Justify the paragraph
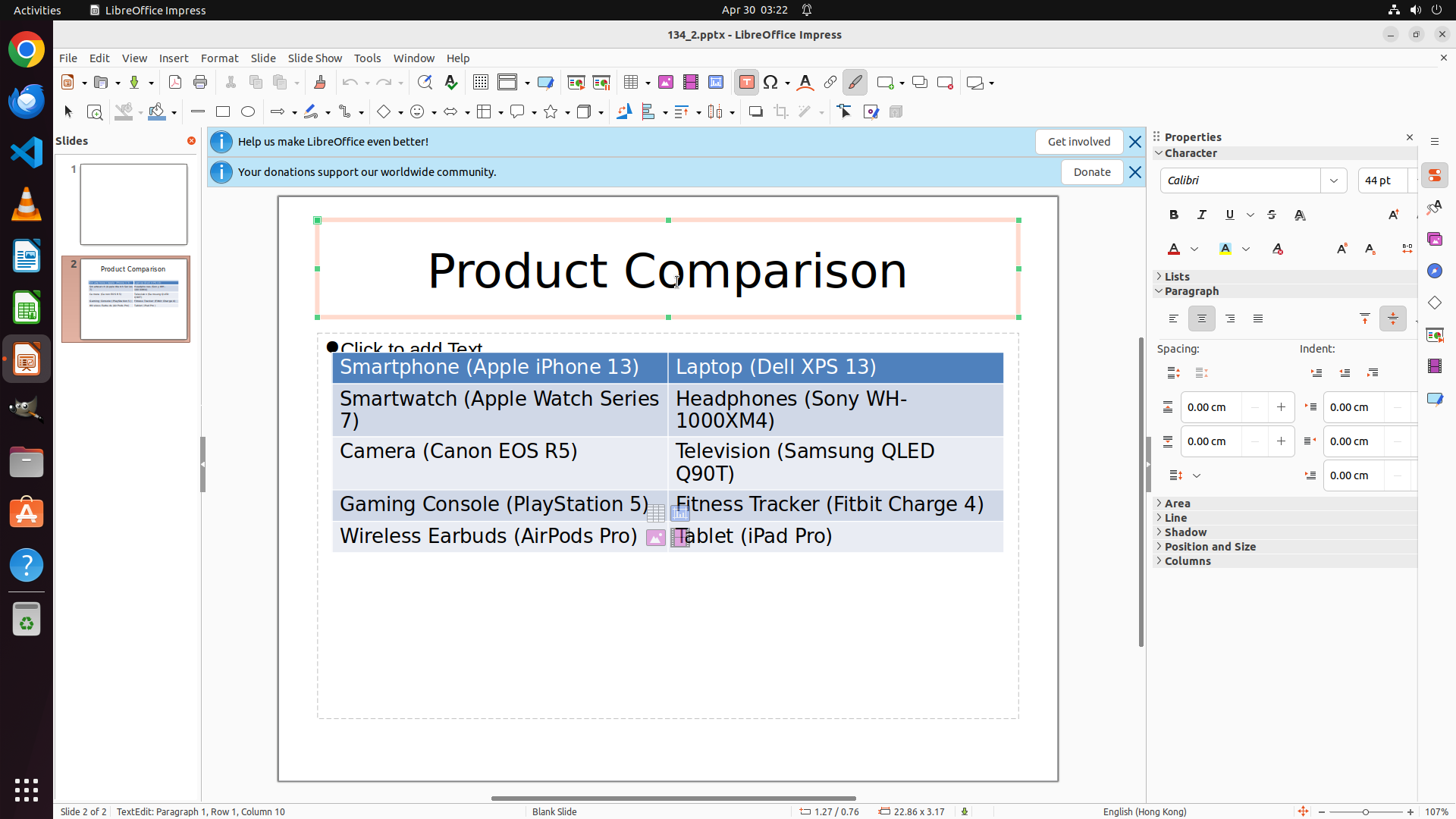This screenshot has height=819, width=1456. [x=1258, y=319]
